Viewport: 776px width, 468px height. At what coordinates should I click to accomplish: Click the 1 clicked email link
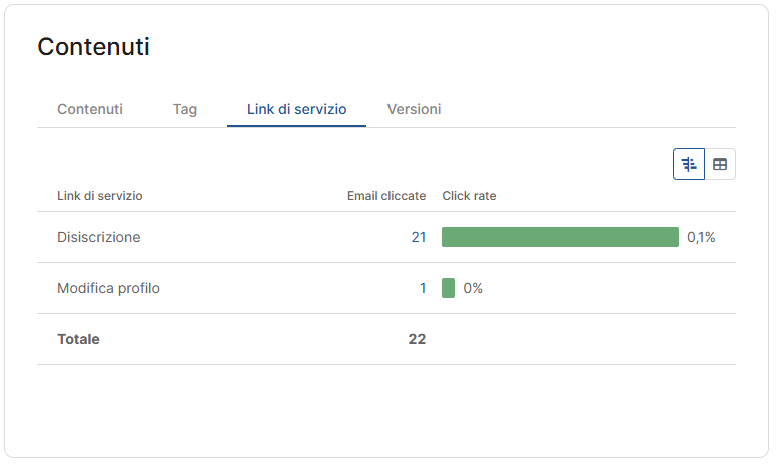423,288
